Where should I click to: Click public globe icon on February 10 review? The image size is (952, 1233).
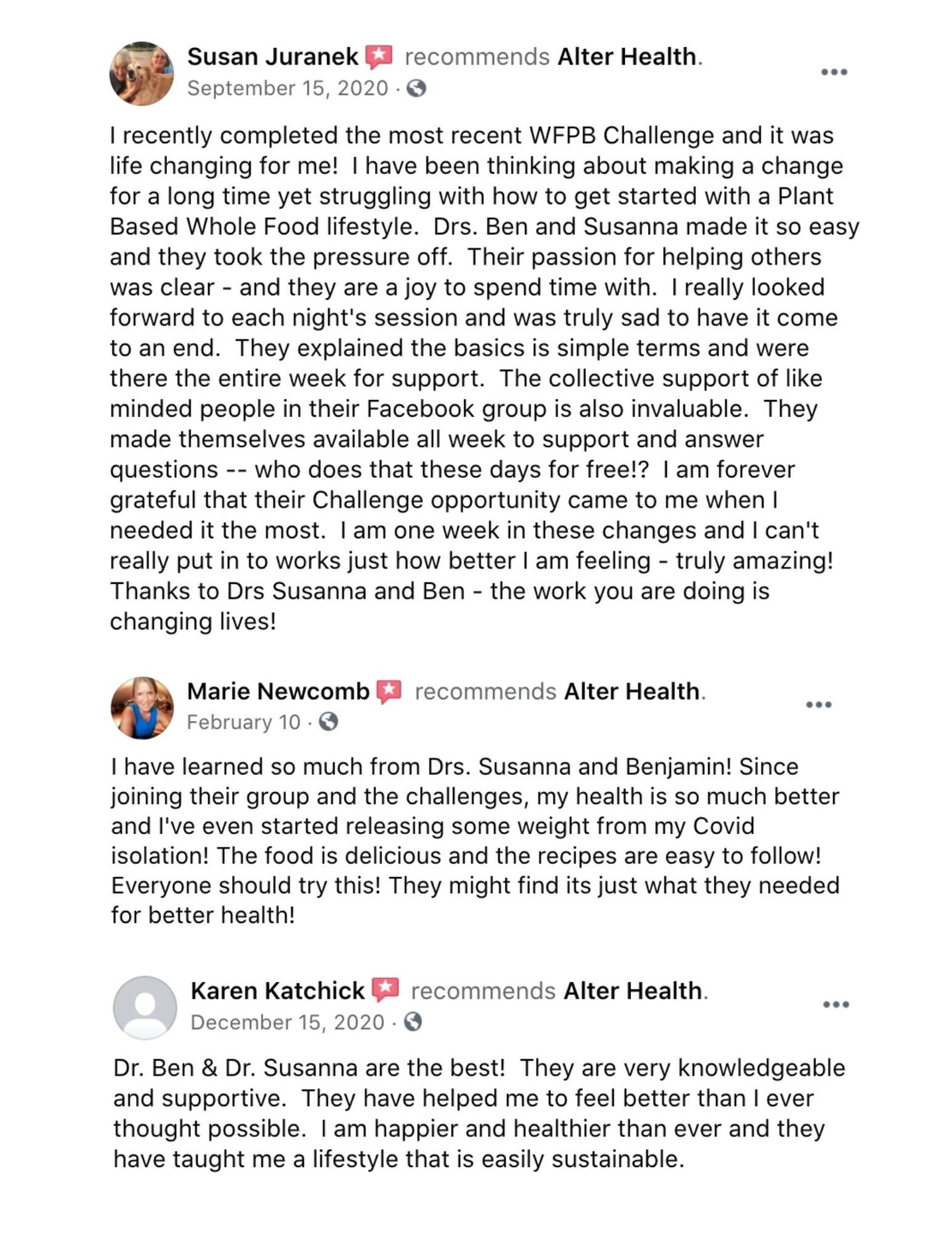pyautogui.click(x=329, y=722)
